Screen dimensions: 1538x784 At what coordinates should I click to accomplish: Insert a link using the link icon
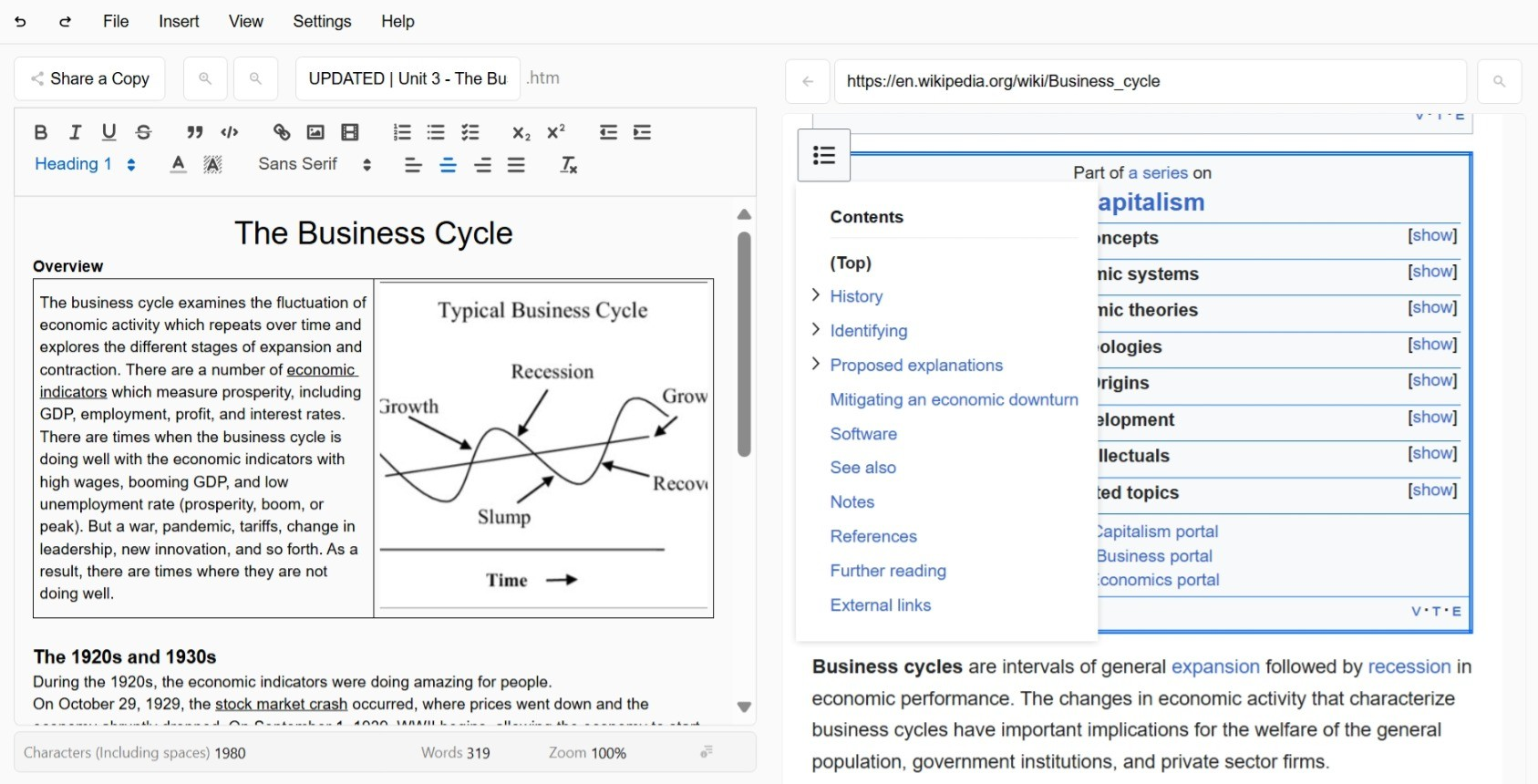tap(282, 132)
